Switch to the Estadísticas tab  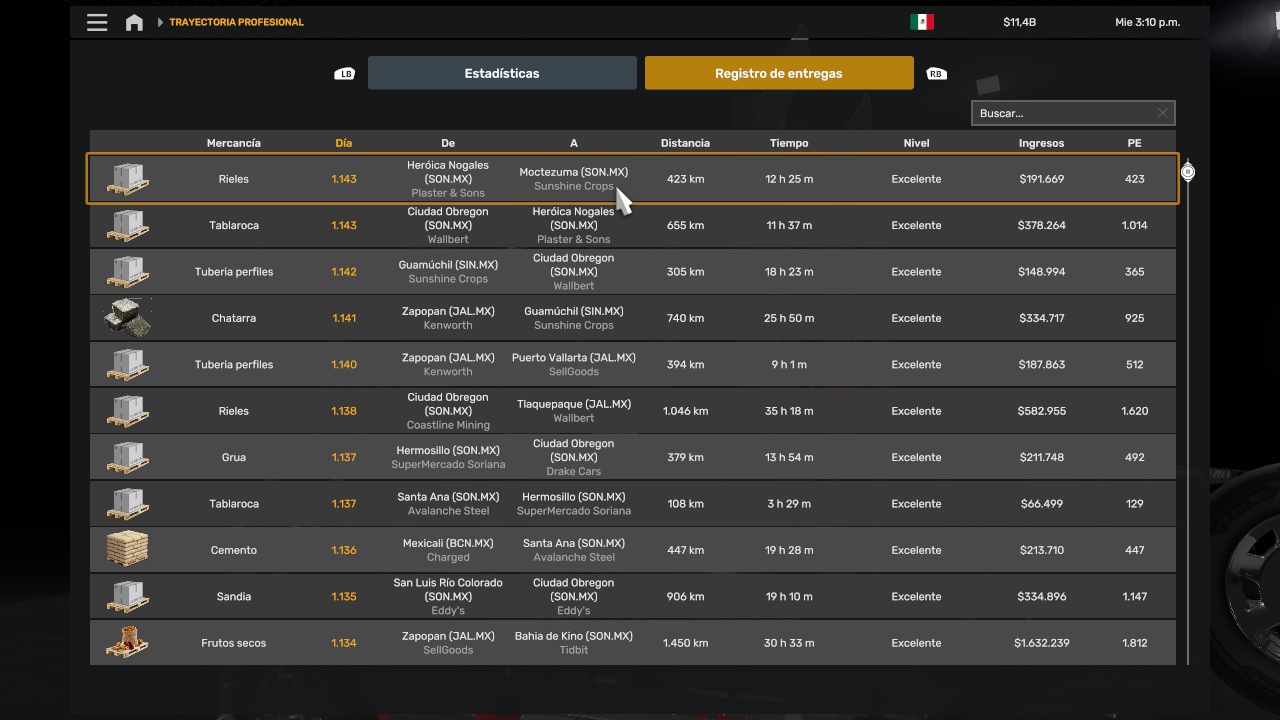pyautogui.click(x=502, y=73)
